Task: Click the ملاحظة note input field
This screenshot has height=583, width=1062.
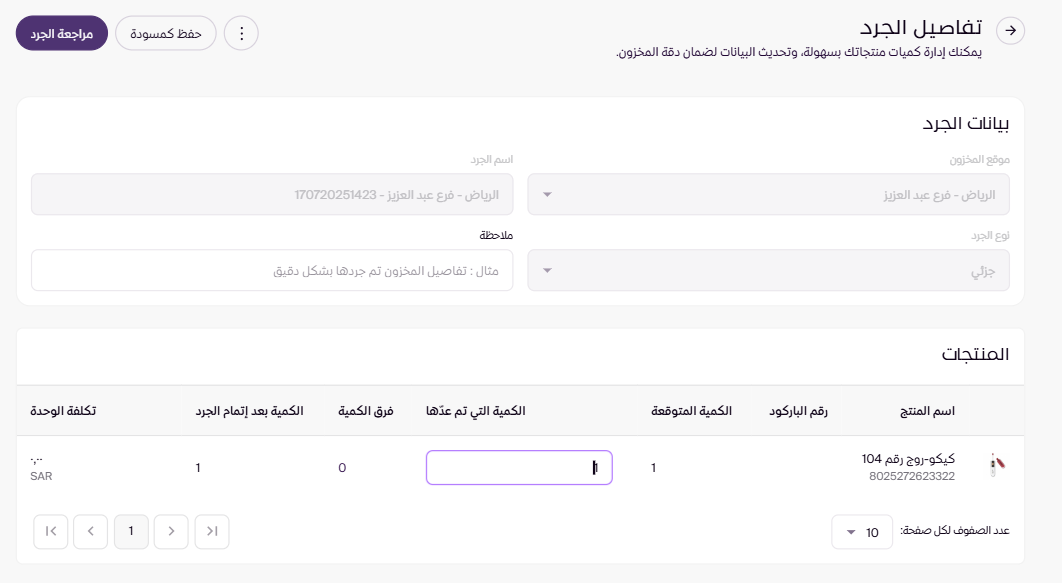Action: pos(272,270)
